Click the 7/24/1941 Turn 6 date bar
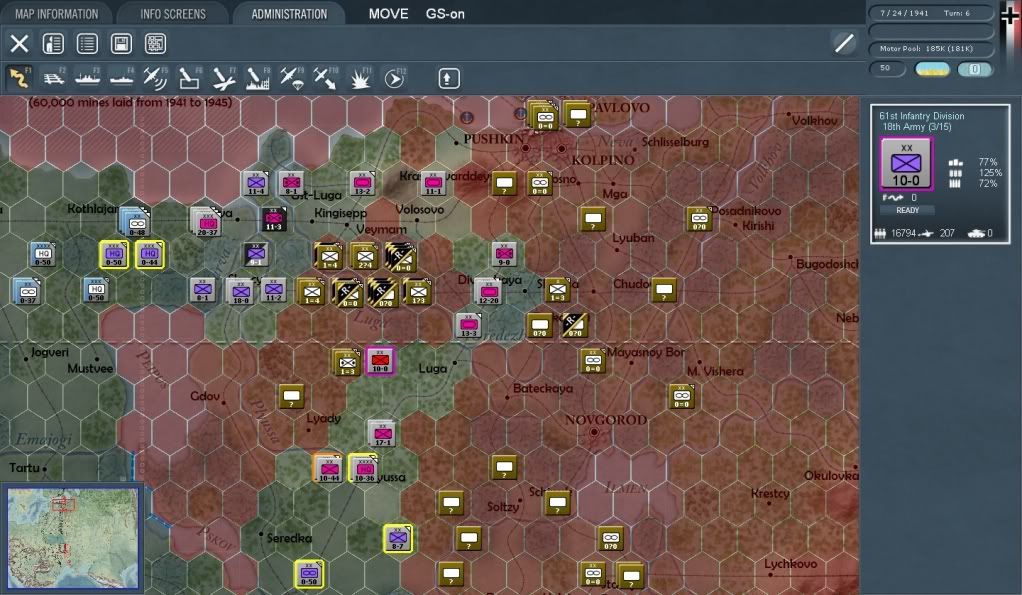 point(931,13)
